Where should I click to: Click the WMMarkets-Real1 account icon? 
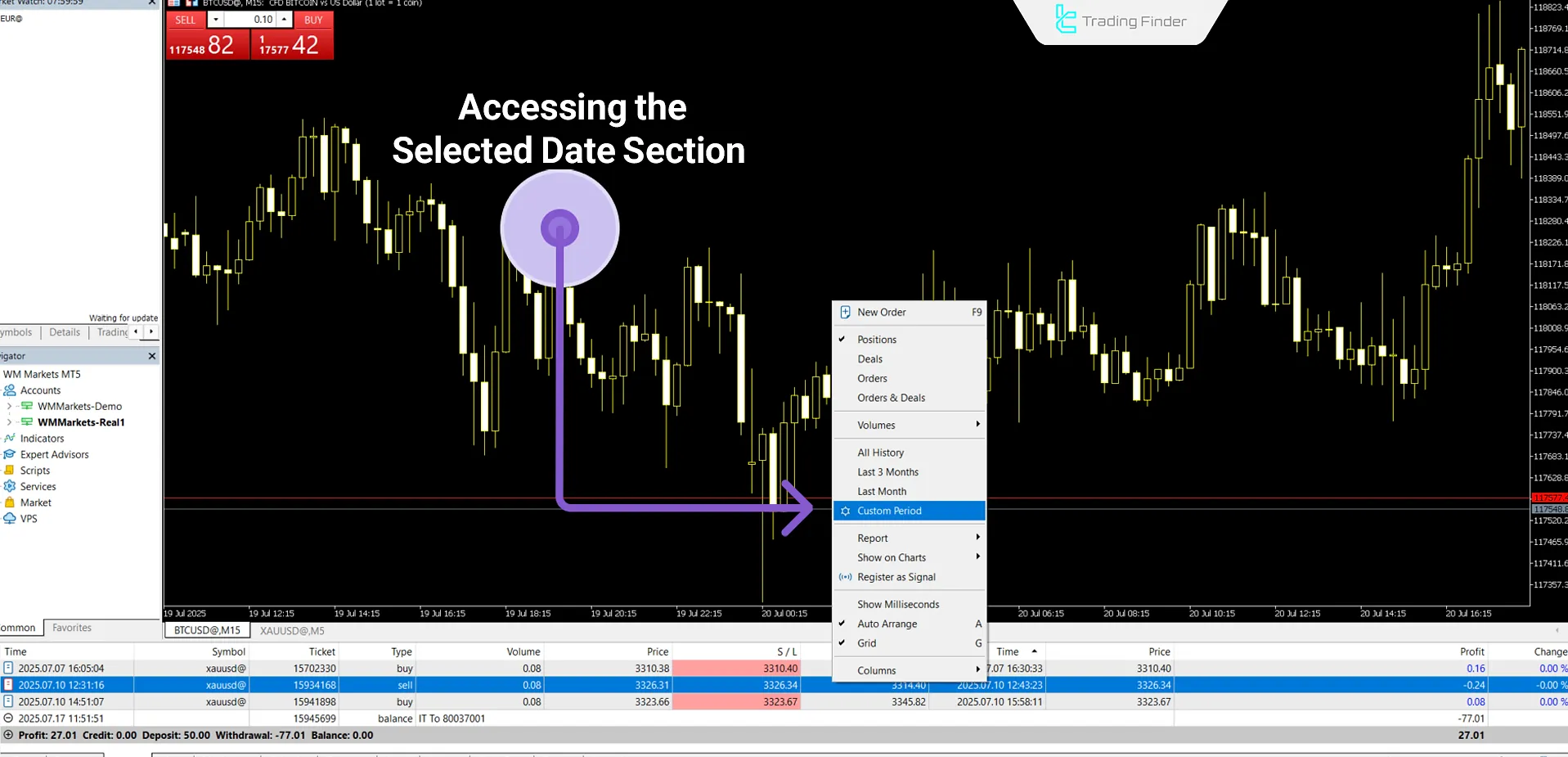click(27, 422)
